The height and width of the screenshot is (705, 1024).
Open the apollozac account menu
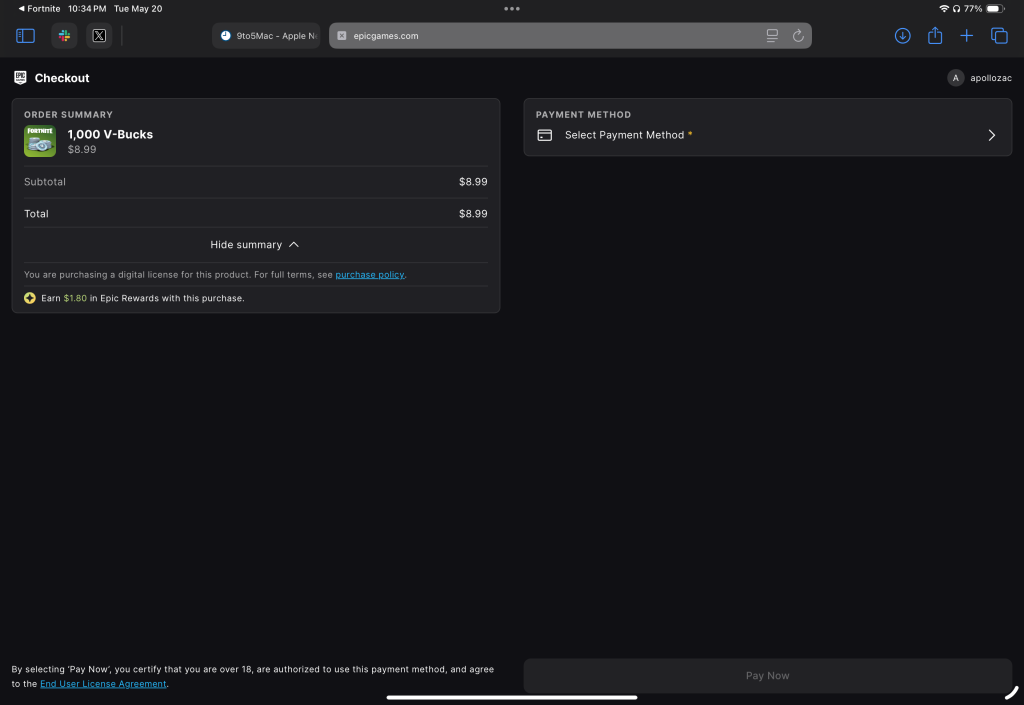click(980, 78)
